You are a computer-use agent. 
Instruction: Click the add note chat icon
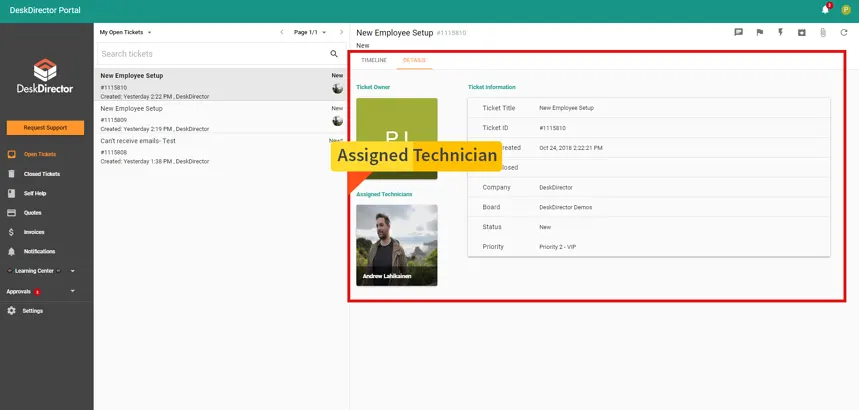point(738,32)
